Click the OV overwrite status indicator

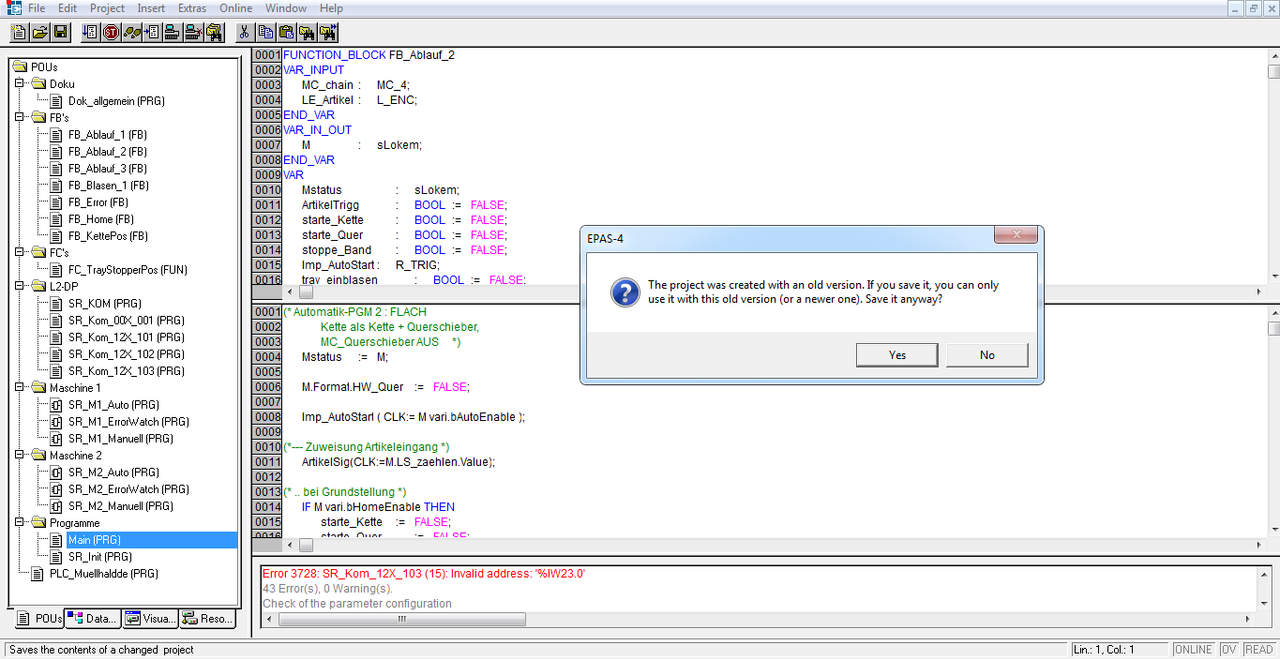pos(1229,650)
